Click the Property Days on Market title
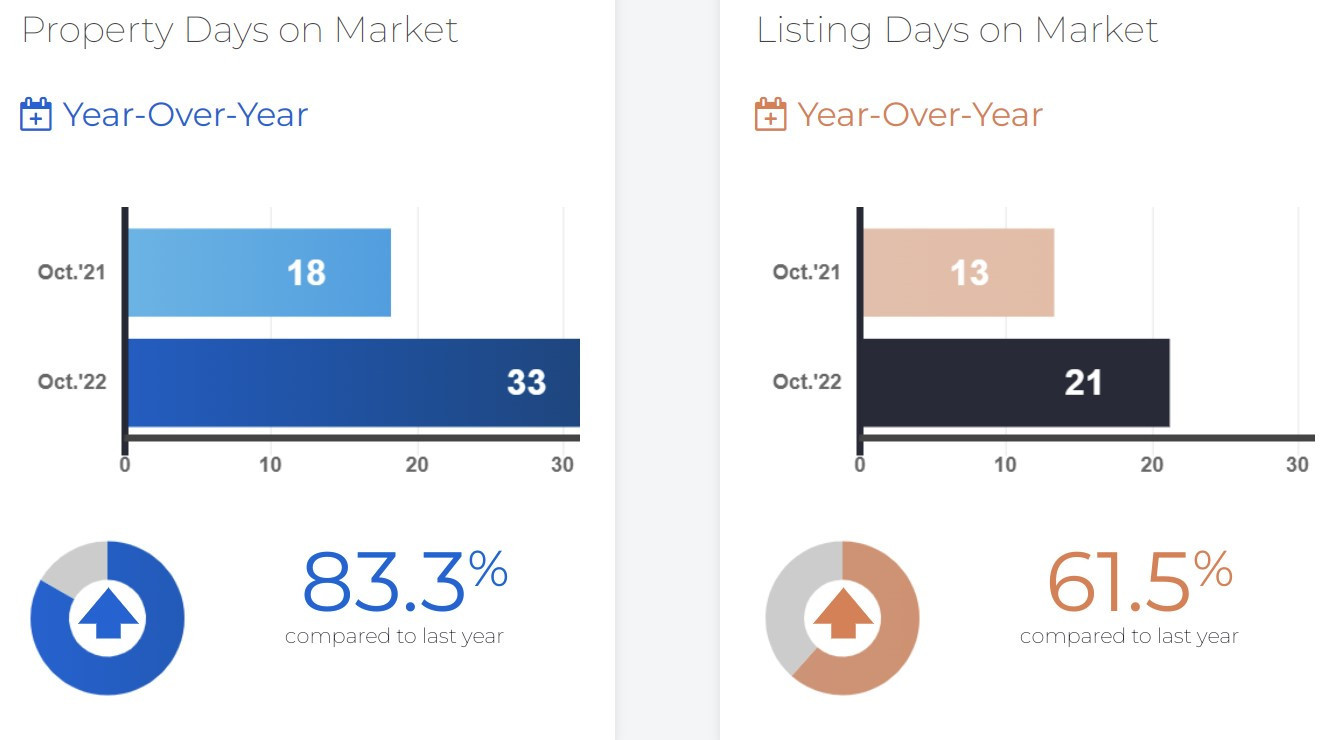1335x740 pixels. point(240,30)
